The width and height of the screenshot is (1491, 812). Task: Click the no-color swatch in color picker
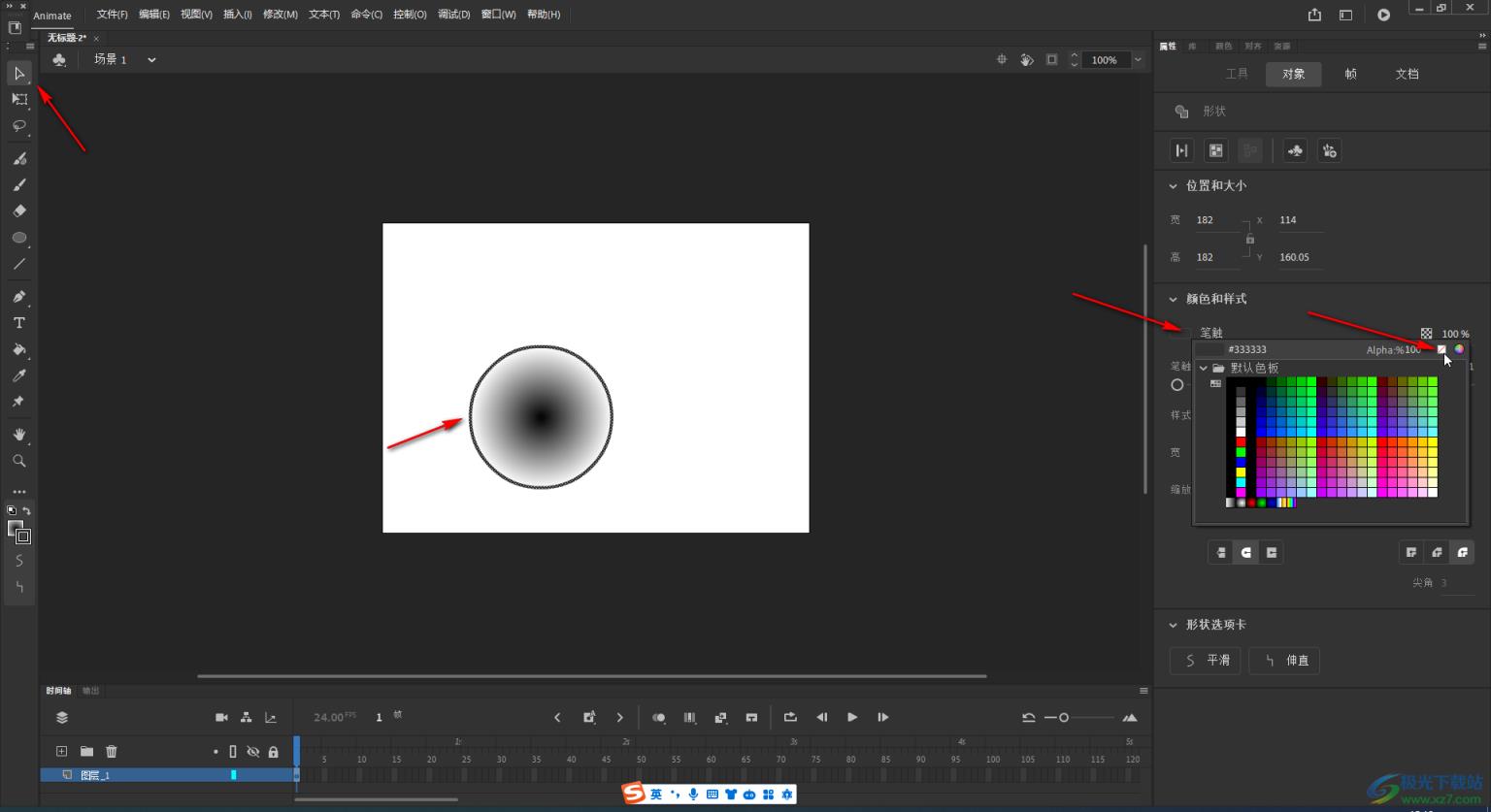pos(1441,349)
